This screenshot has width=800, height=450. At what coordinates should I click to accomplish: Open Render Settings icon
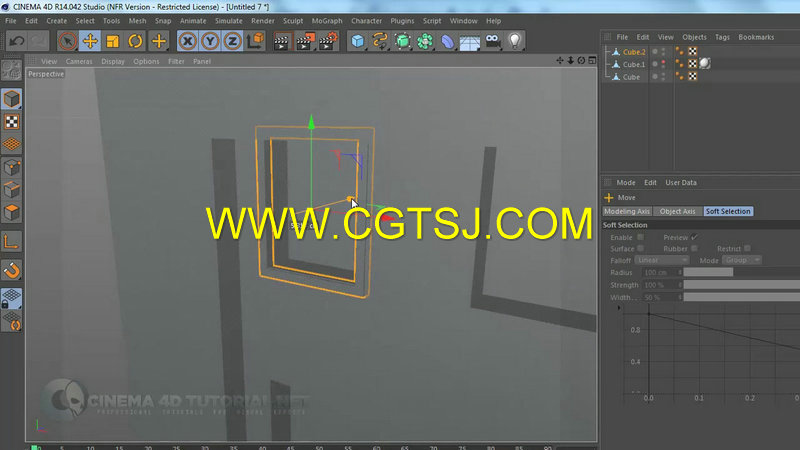point(328,41)
